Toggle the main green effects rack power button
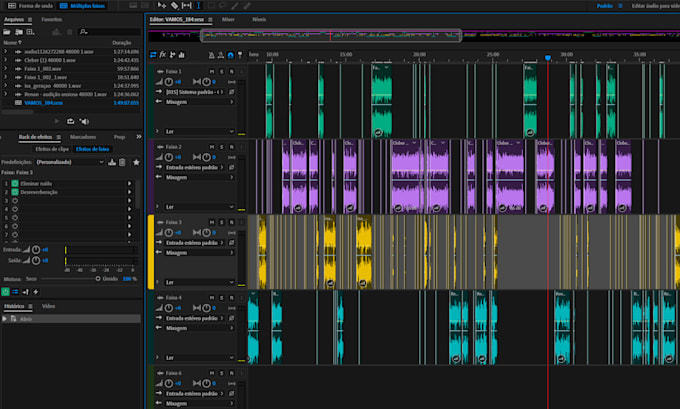This screenshot has width=680, height=409. [5, 292]
